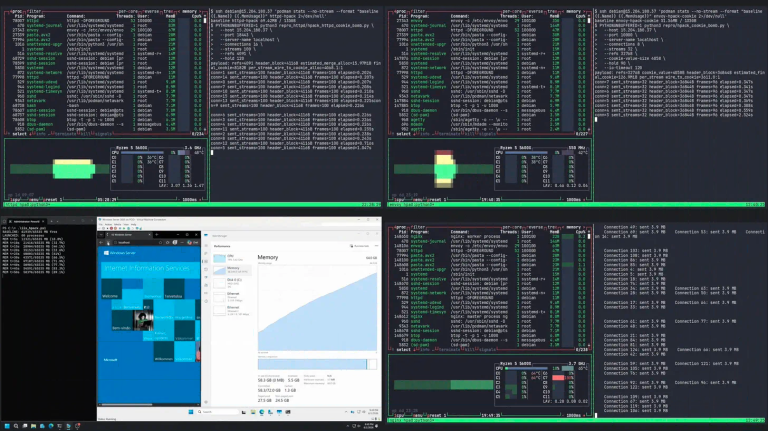Open Task View on the host taskbar

point(24,426)
